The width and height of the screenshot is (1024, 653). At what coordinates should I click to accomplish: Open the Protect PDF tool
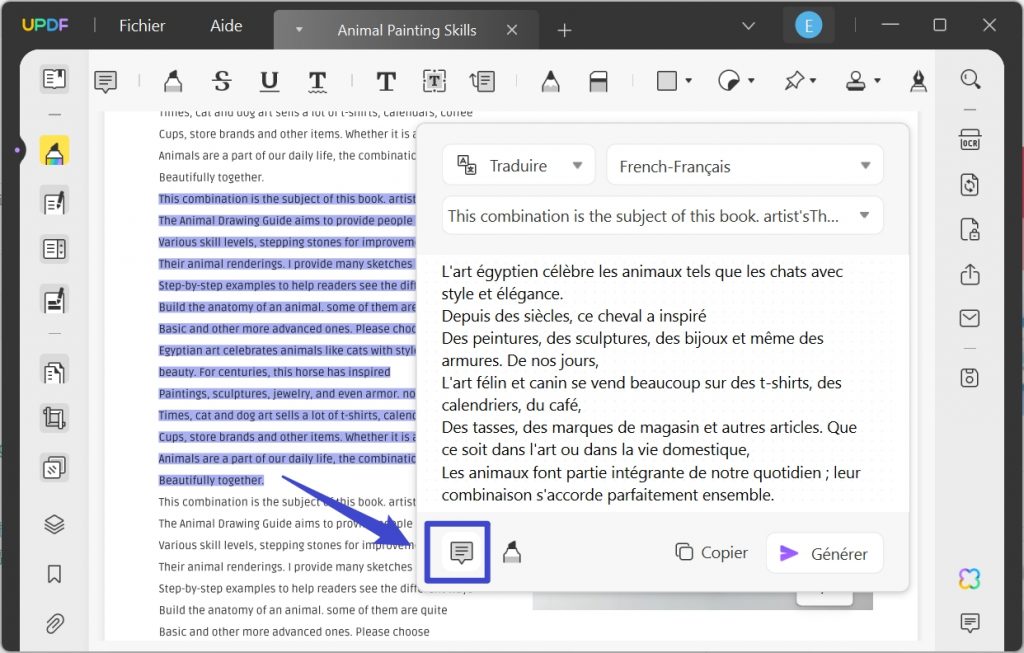(x=970, y=230)
